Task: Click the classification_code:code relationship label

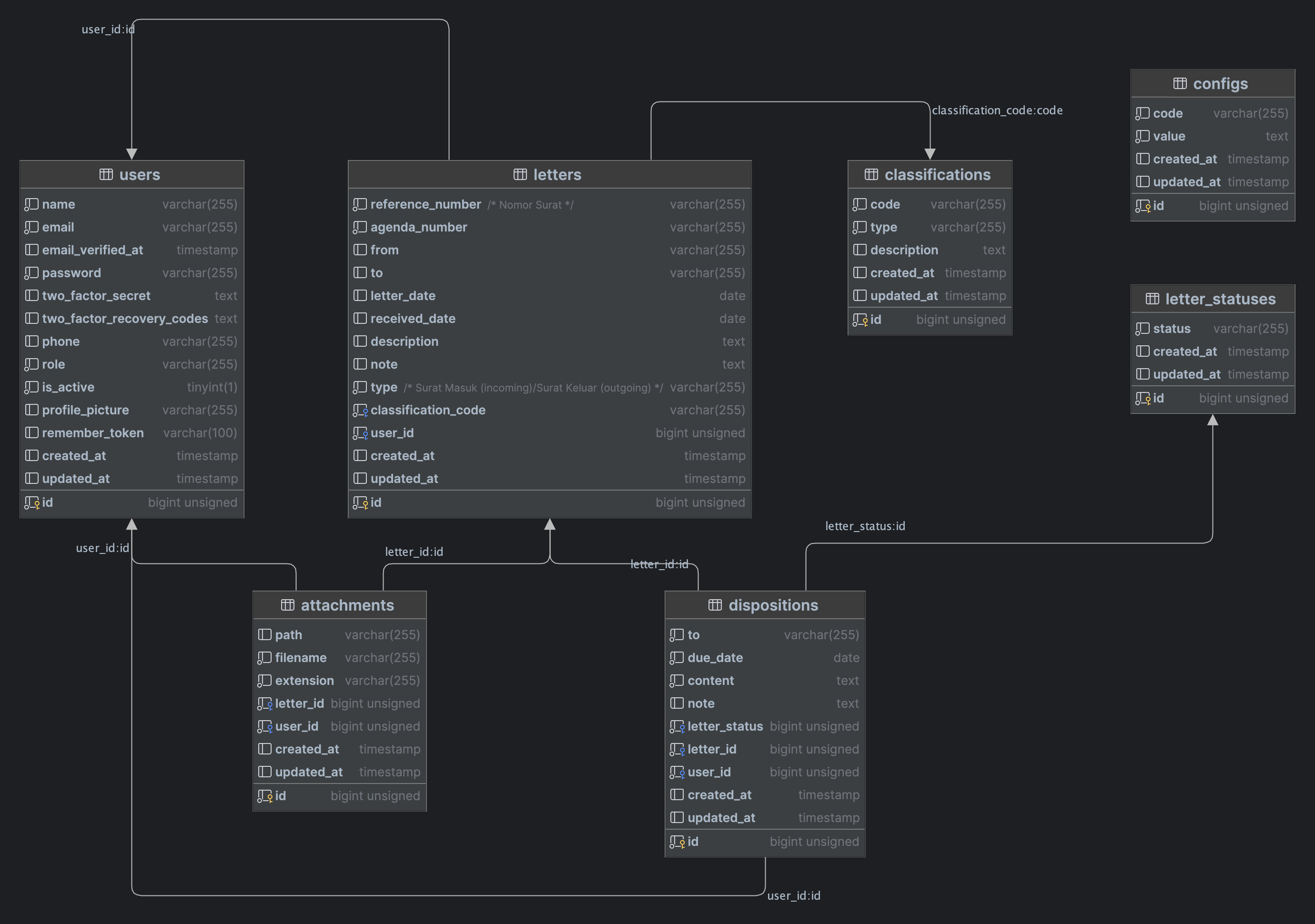Action: (997, 110)
